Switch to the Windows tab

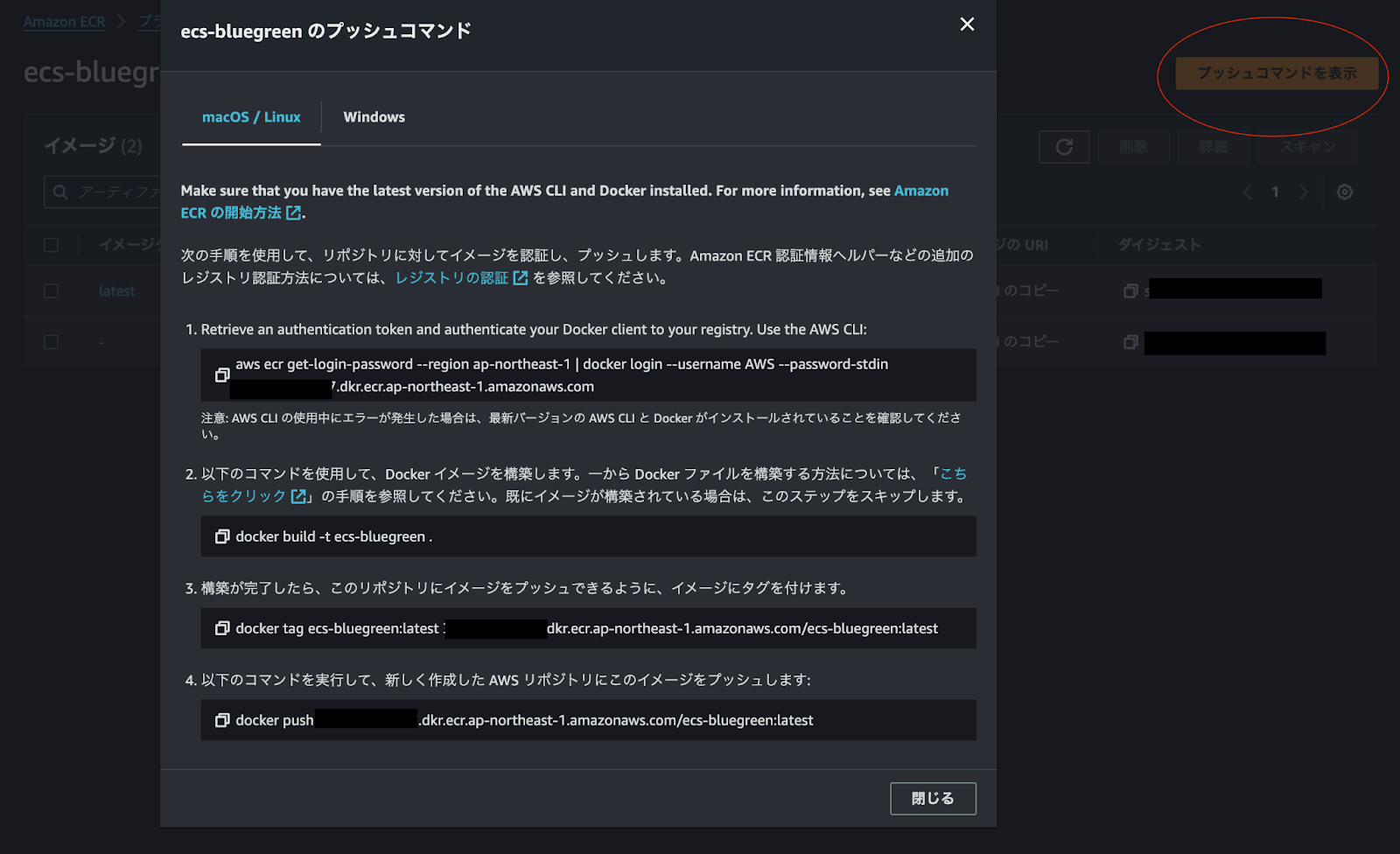[x=374, y=117]
